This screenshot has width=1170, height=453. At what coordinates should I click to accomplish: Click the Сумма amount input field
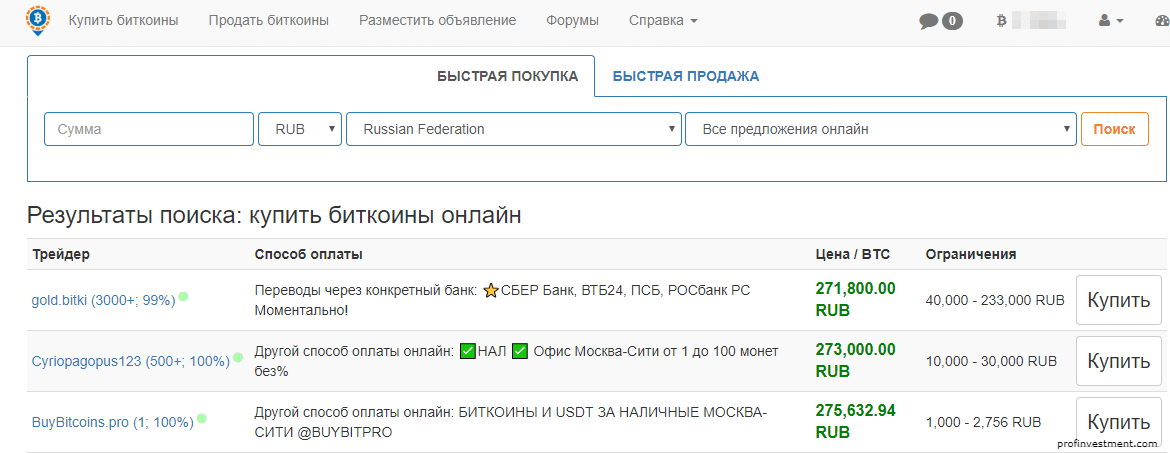pyautogui.click(x=149, y=129)
